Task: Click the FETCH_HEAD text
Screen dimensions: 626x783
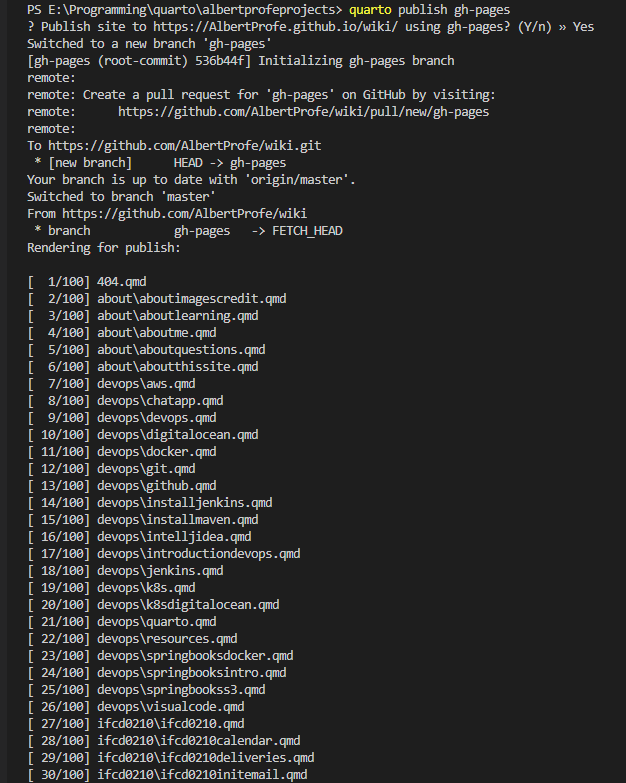Action: [308, 231]
